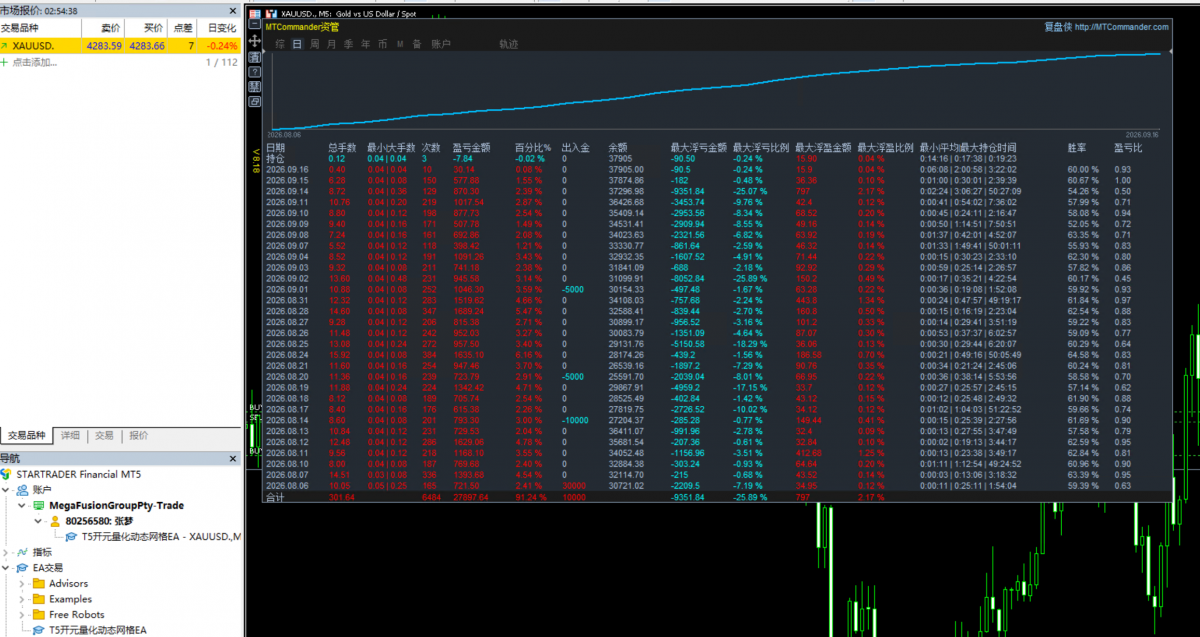1200x637 pixels.
Task: Select the M tab in MTCommander
Action: click(x=400, y=44)
